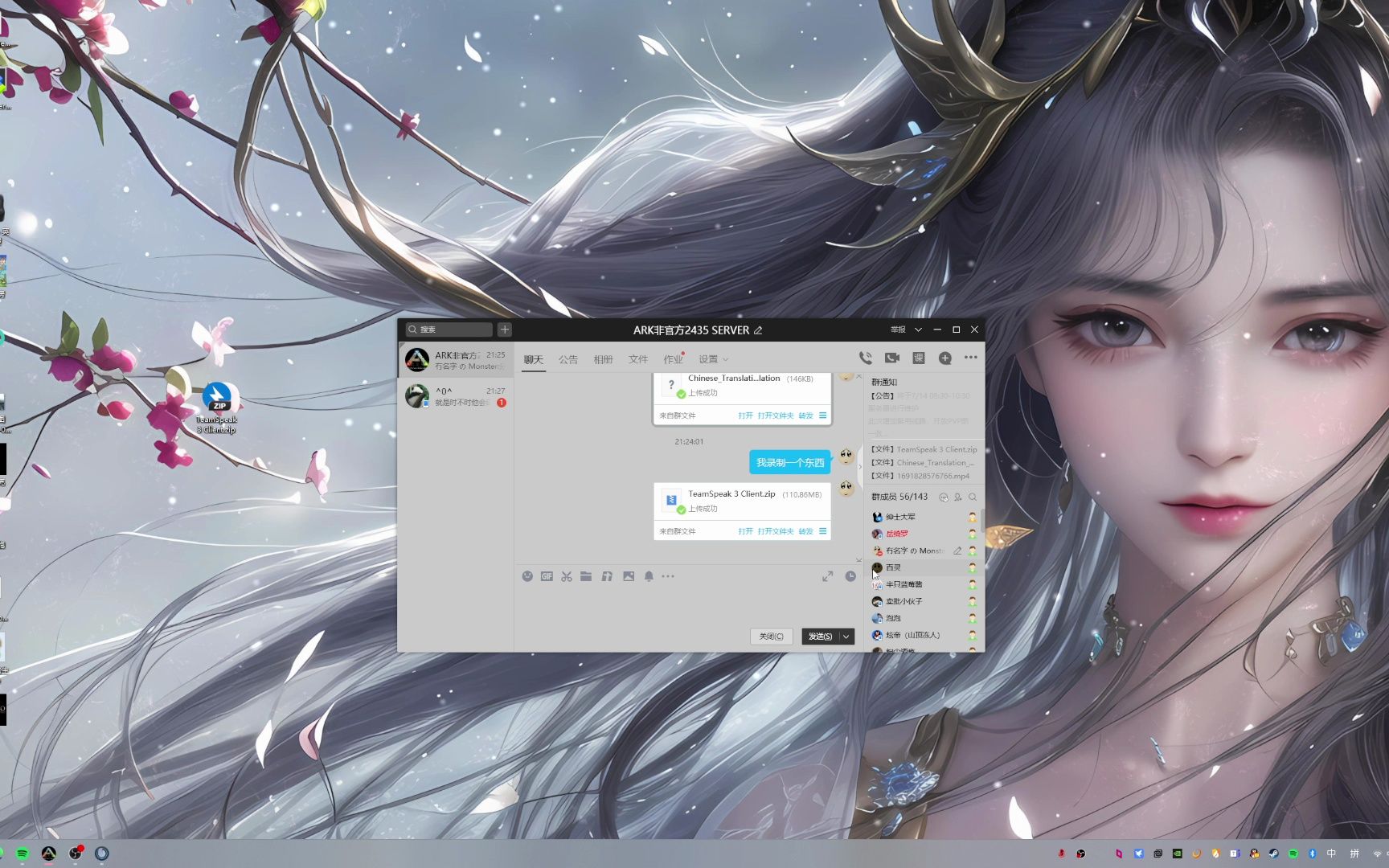Edit my group card with the pencil icon

coord(957,551)
